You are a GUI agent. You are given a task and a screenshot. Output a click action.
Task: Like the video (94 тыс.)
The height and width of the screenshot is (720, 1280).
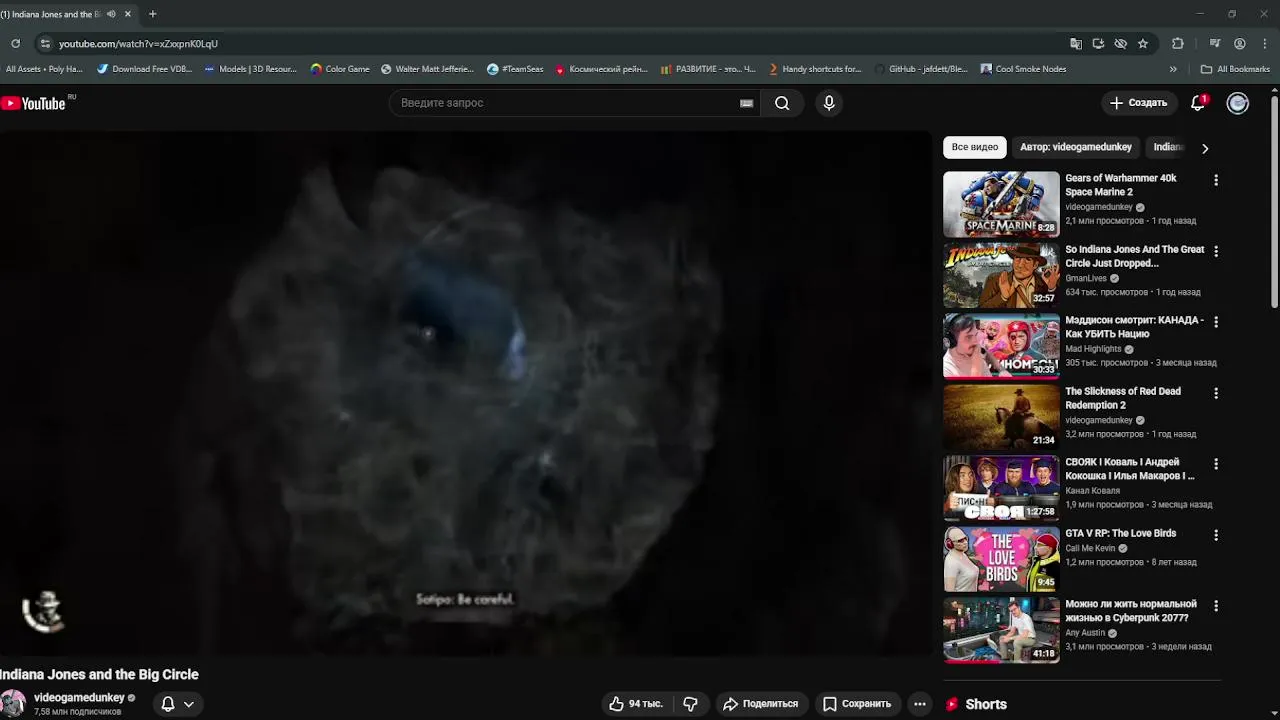coord(636,704)
